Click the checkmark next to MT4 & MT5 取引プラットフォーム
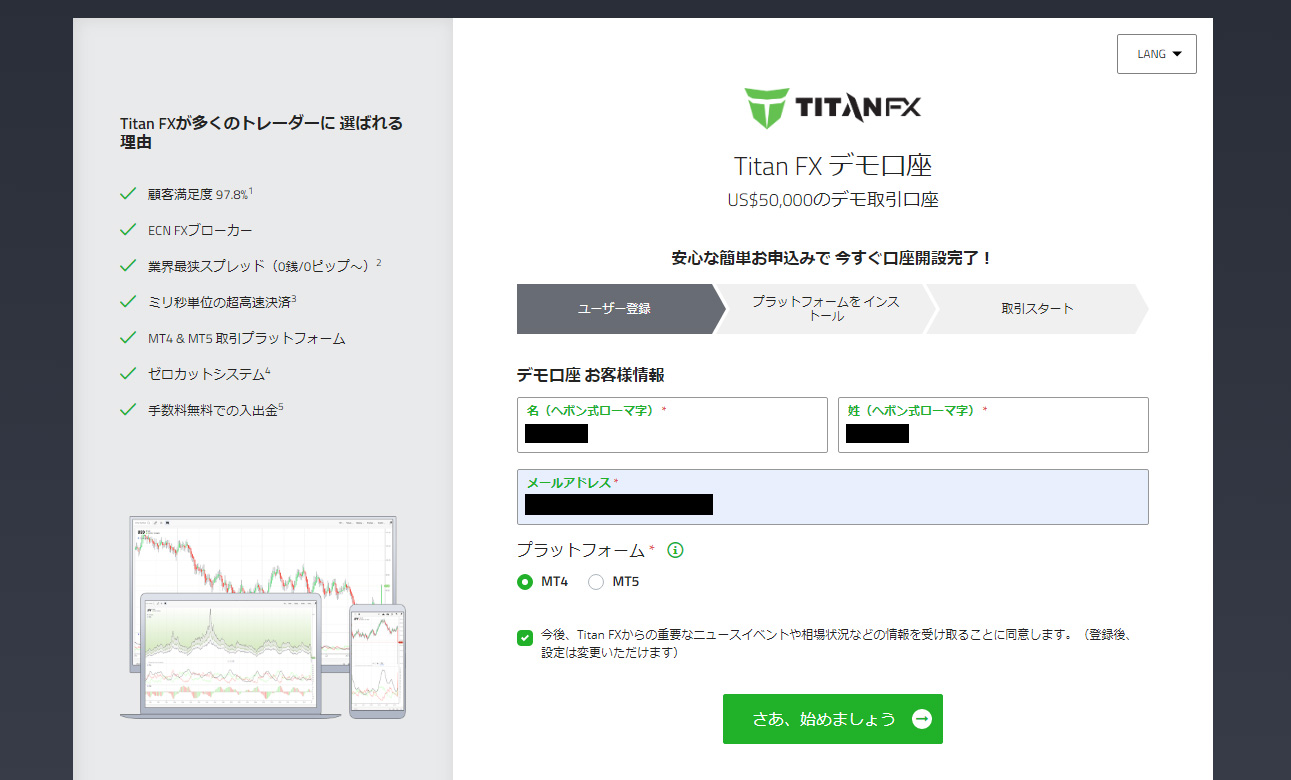 coord(127,338)
